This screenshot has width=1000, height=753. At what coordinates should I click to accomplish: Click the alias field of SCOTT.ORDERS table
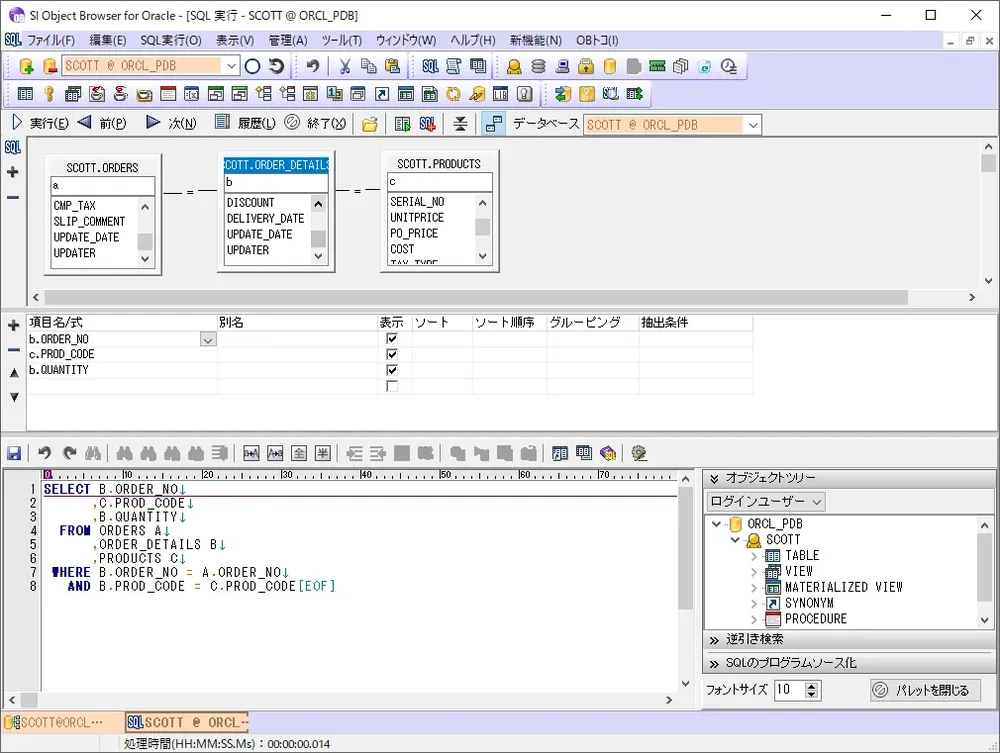[x=103, y=186]
